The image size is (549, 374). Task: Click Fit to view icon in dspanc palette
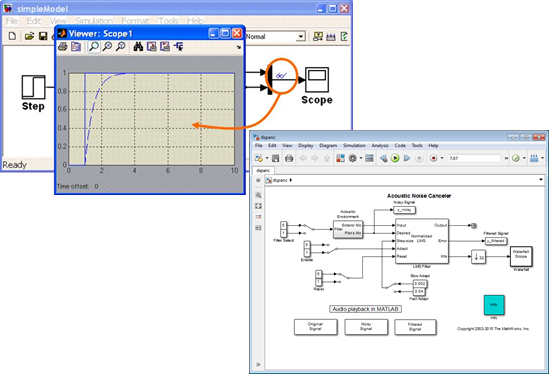(258, 206)
